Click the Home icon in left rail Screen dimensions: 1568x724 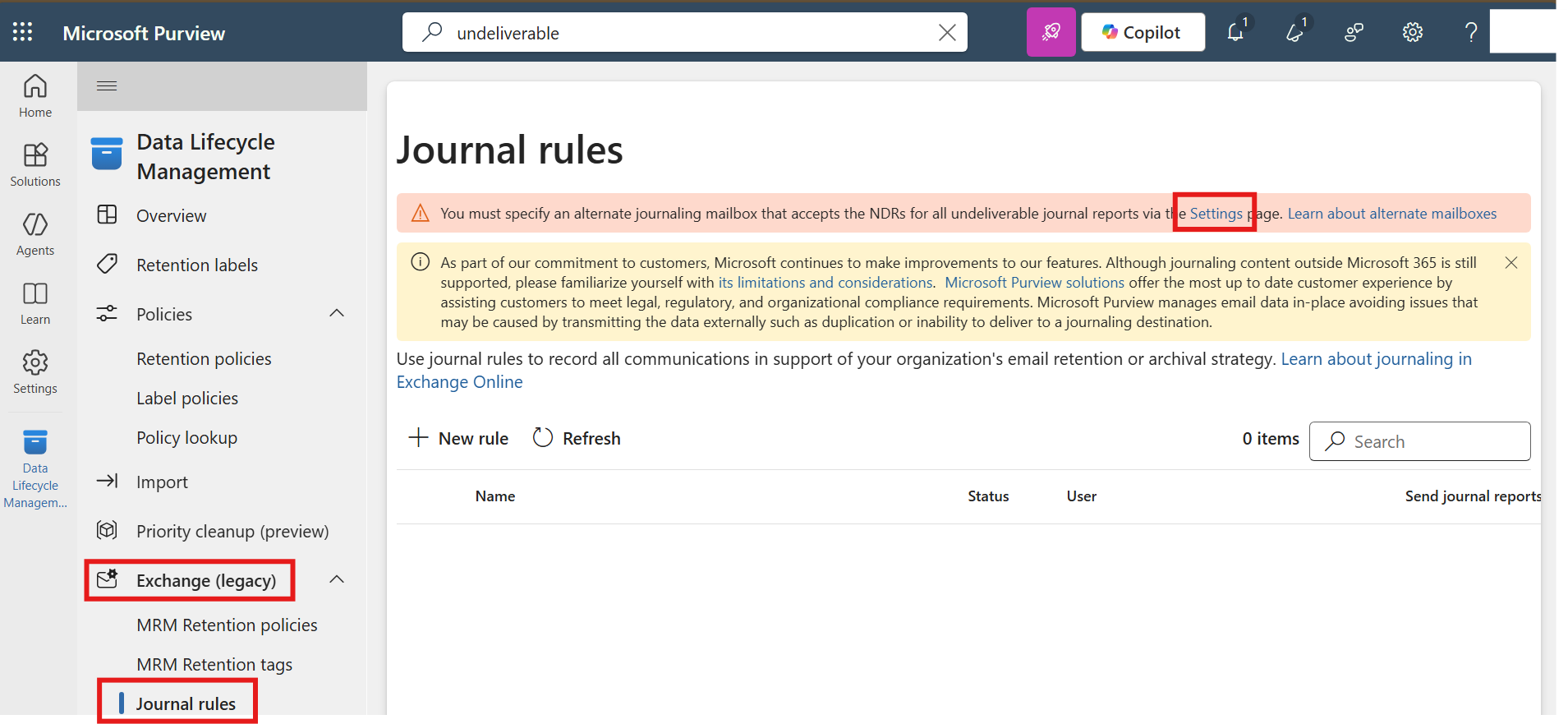tap(35, 97)
